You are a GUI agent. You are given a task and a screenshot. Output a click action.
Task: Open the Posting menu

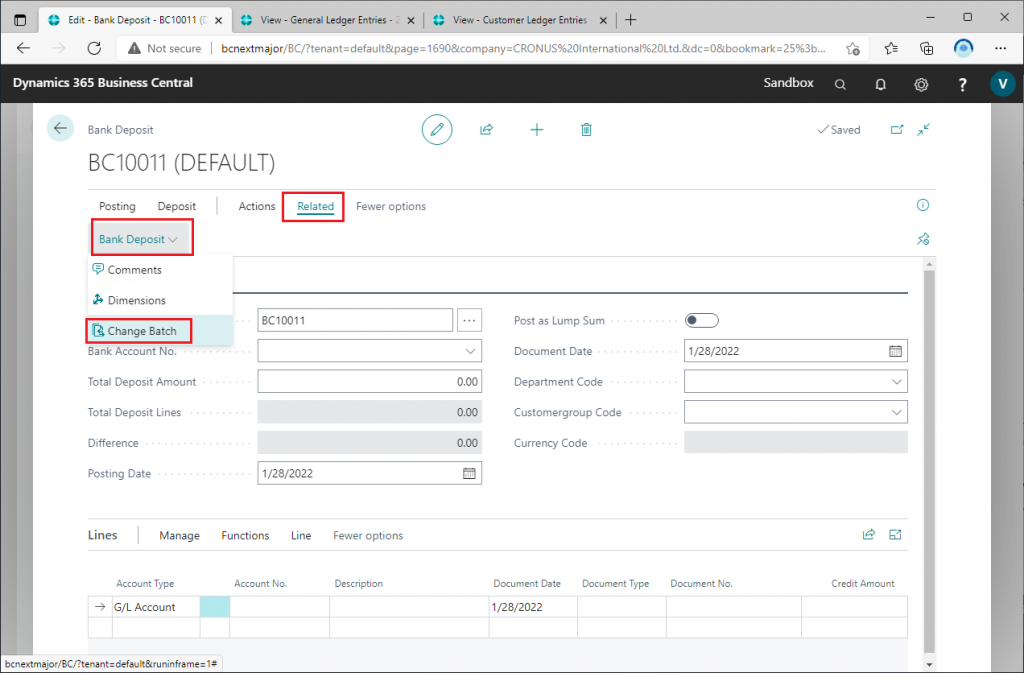point(118,206)
